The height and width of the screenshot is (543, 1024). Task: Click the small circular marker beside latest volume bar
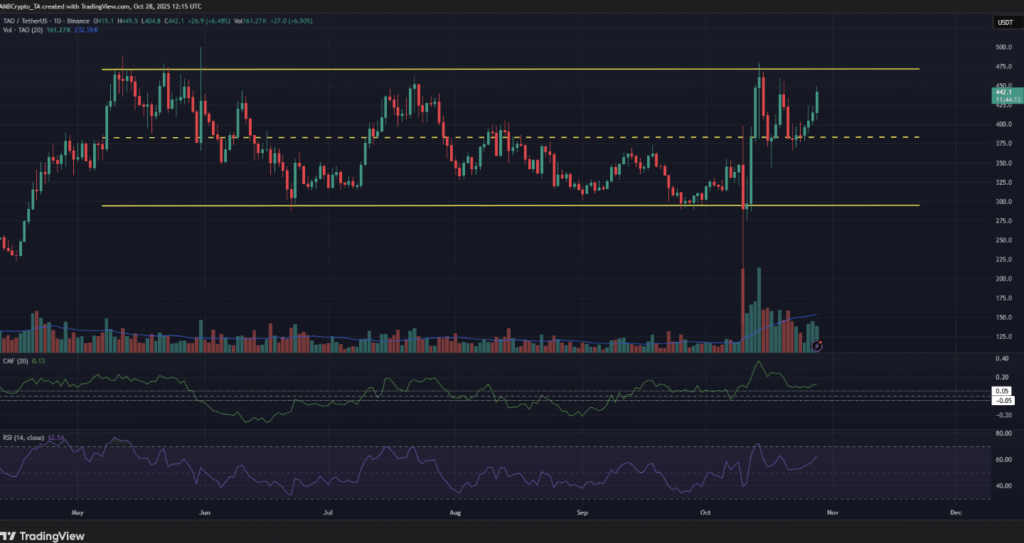(x=818, y=346)
